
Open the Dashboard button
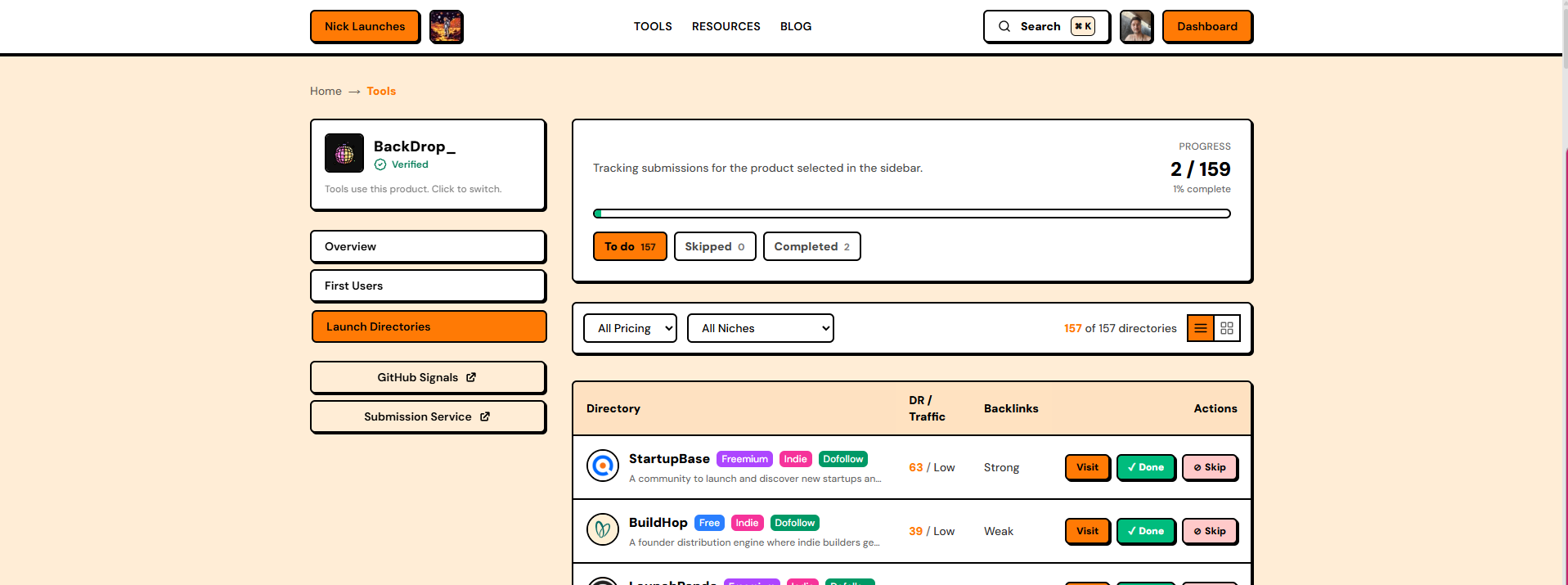point(1207,26)
